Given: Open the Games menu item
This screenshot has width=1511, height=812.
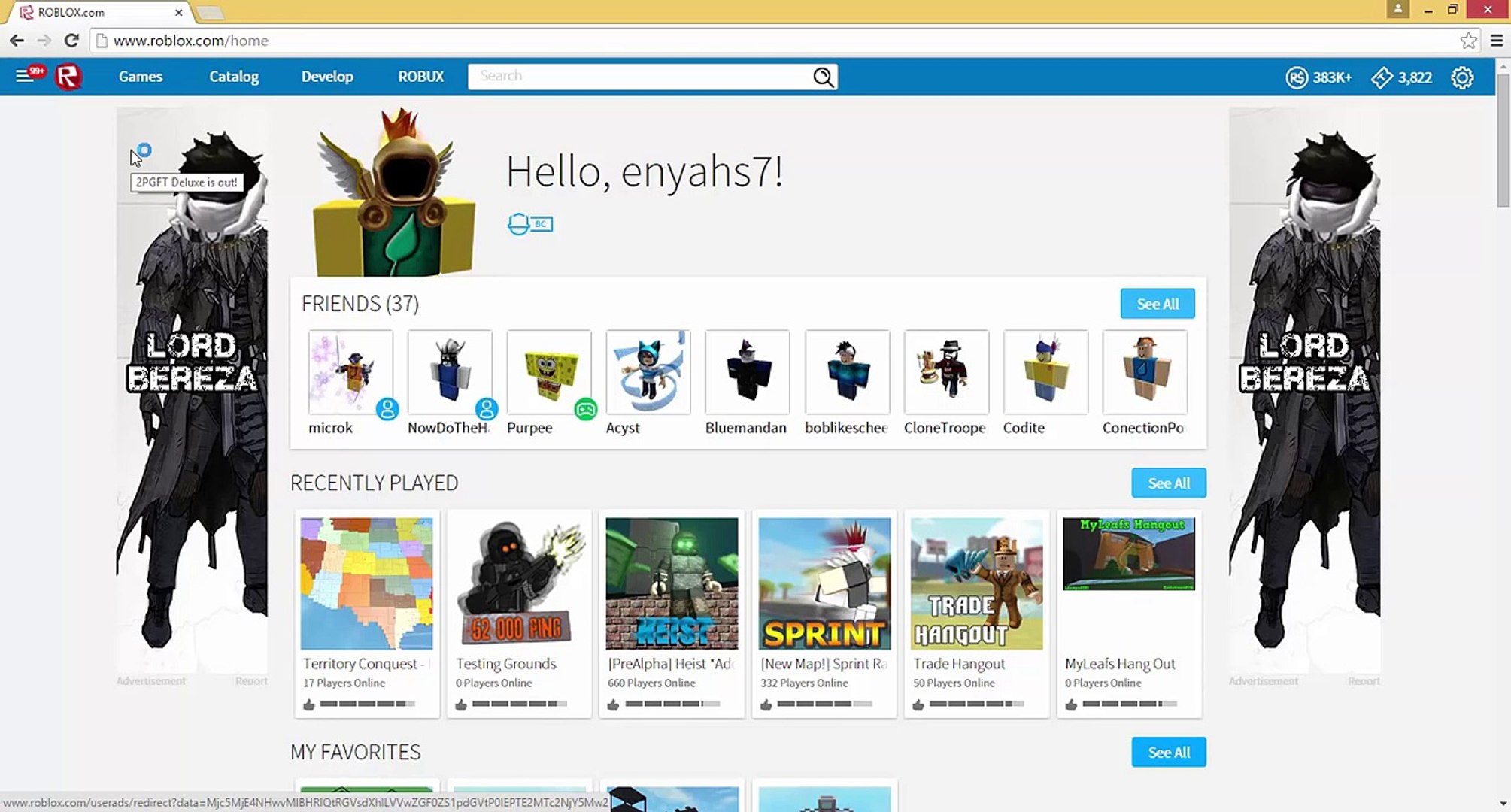Looking at the screenshot, I should tap(141, 77).
